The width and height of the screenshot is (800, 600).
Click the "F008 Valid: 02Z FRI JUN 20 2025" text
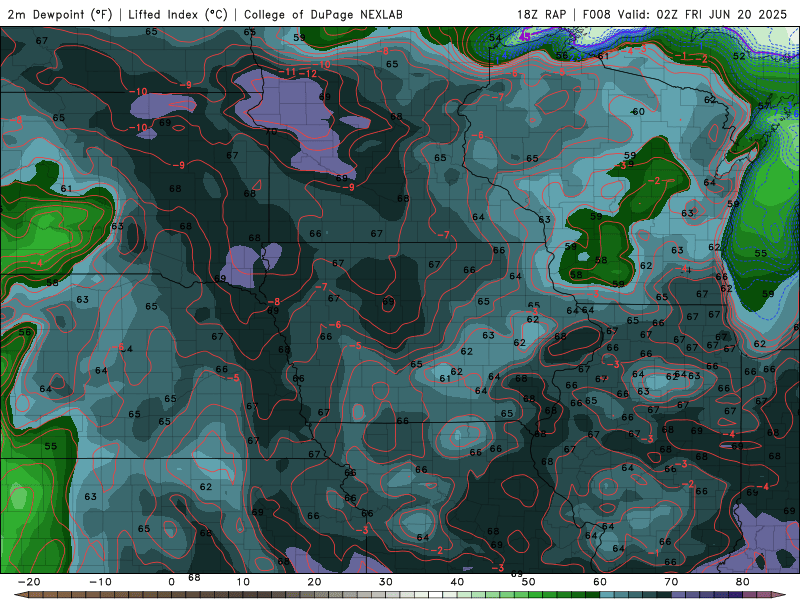click(685, 14)
